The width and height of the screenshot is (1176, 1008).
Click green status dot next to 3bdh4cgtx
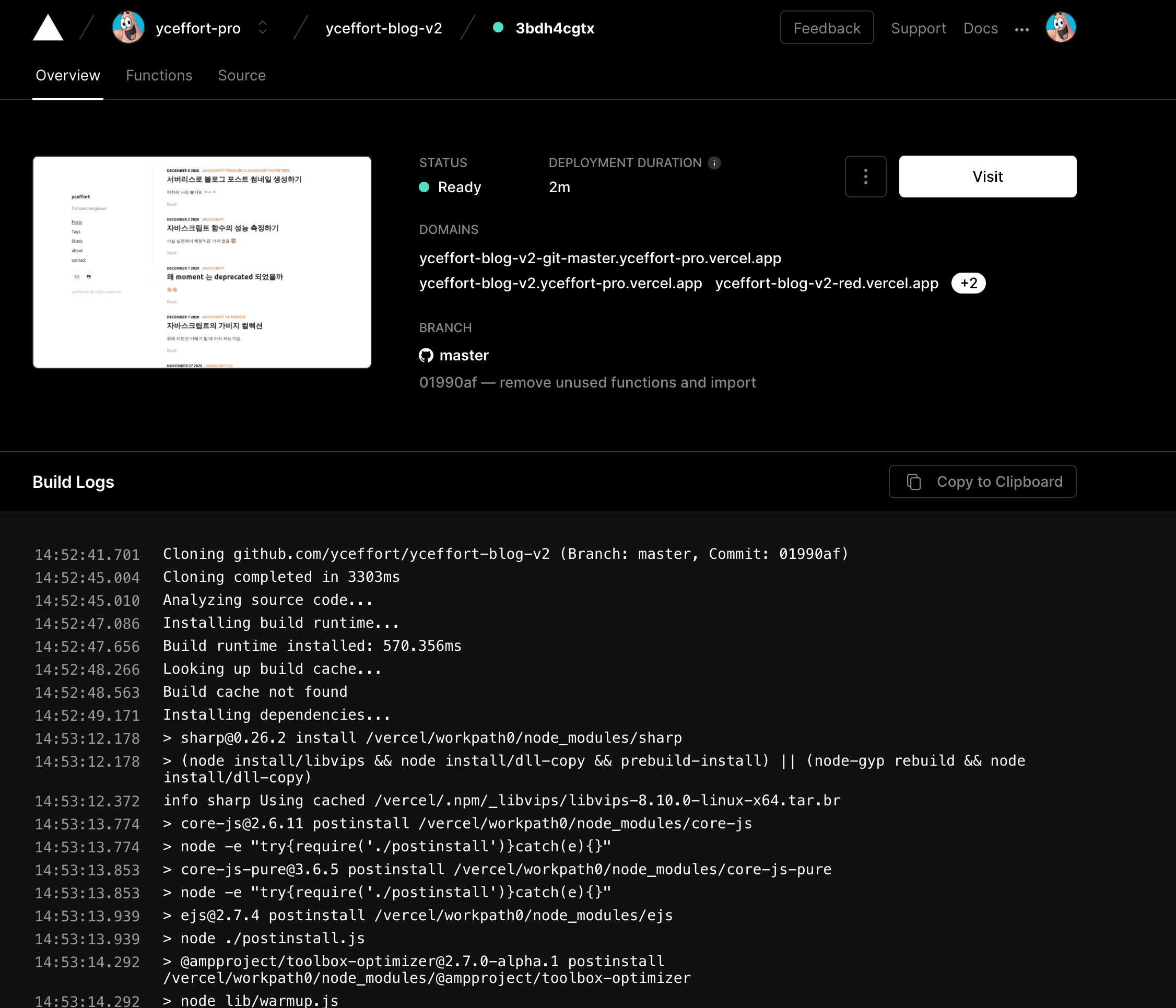498,27
